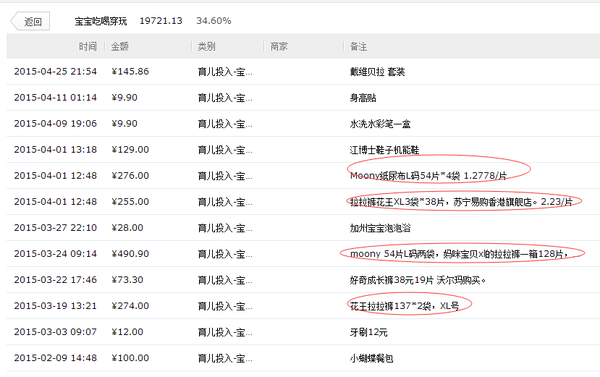Open the note 戴维贝拉 套装
The height and width of the screenshot is (377, 600).
coord(377,72)
